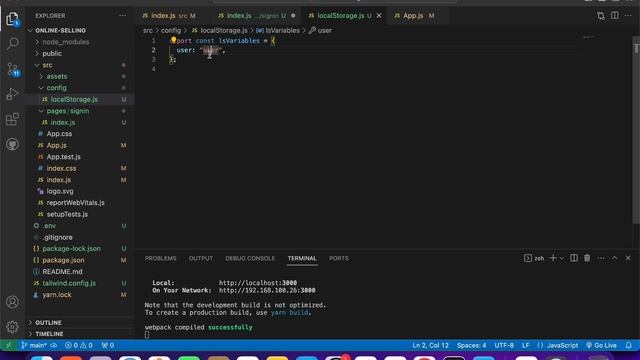Click the Ln 2, Col 12 position indicator
Screen dimensions: 640x360
tap(430, 345)
